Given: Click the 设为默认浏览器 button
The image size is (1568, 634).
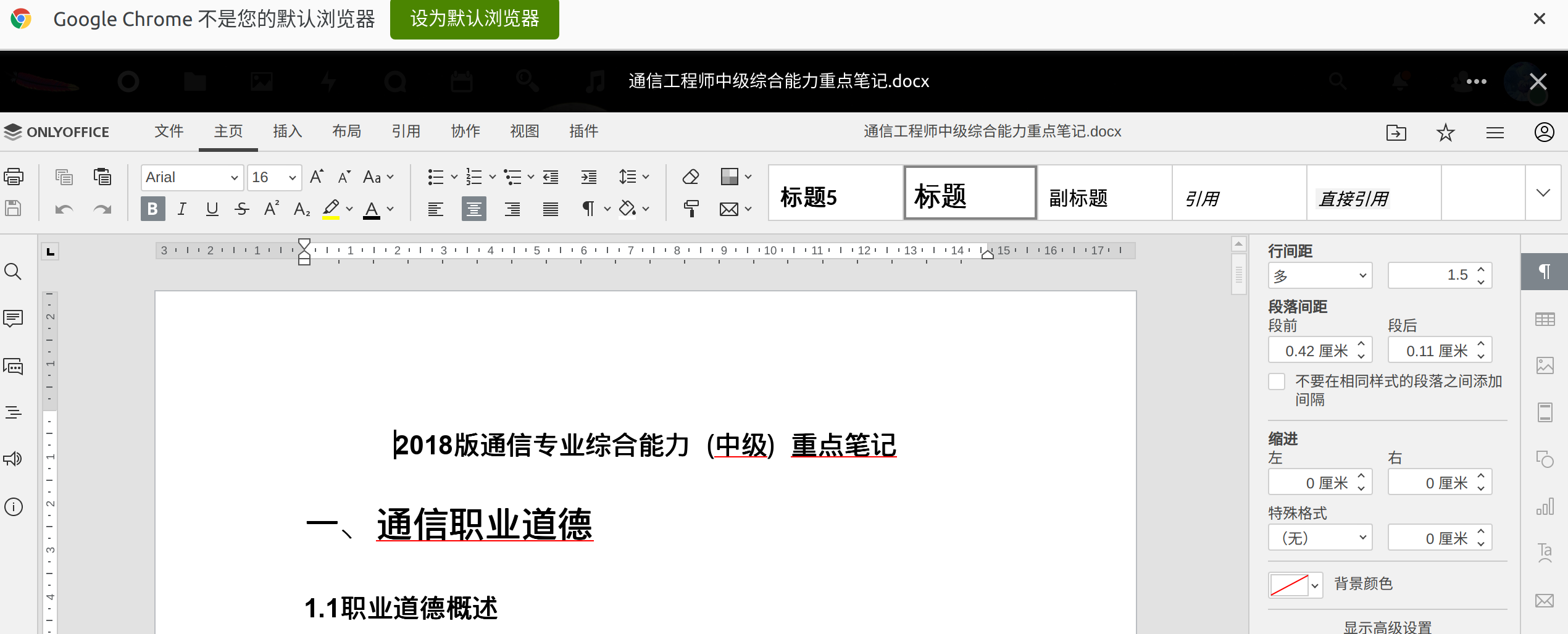Looking at the screenshot, I should coord(474,19).
